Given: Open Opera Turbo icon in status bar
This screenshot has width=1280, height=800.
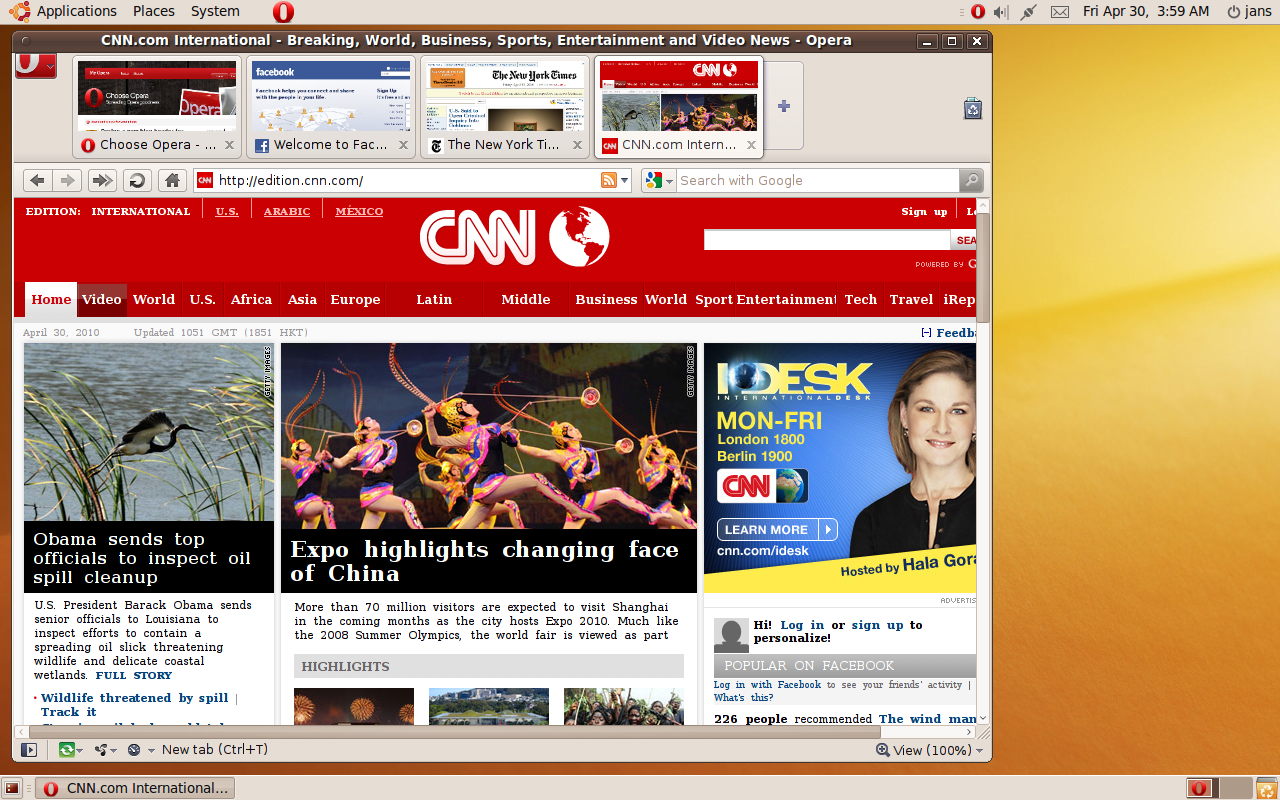Looking at the screenshot, I should (x=134, y=749).
